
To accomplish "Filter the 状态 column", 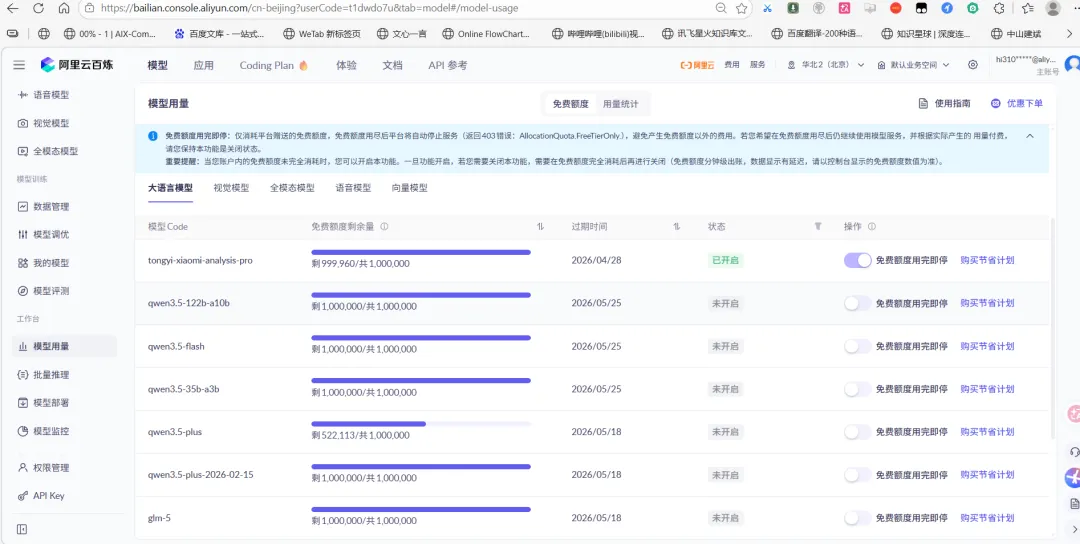I will pos(818,227).
